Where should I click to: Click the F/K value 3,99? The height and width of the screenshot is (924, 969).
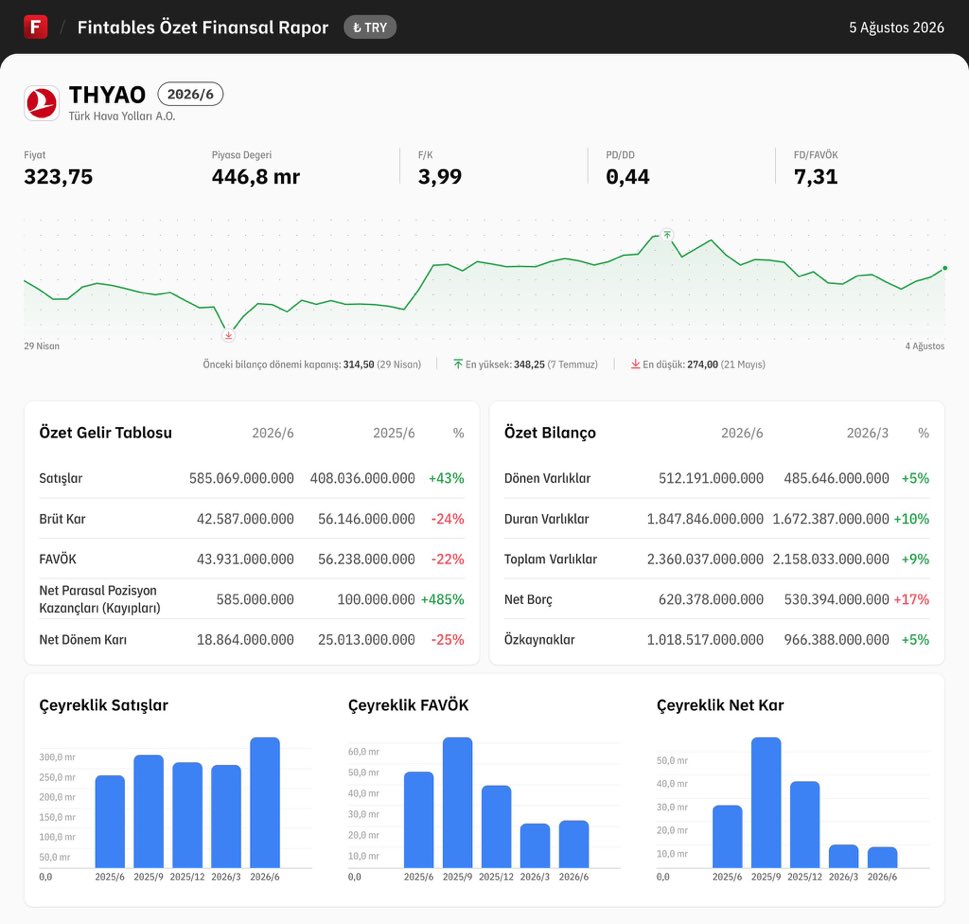(440, 177)
